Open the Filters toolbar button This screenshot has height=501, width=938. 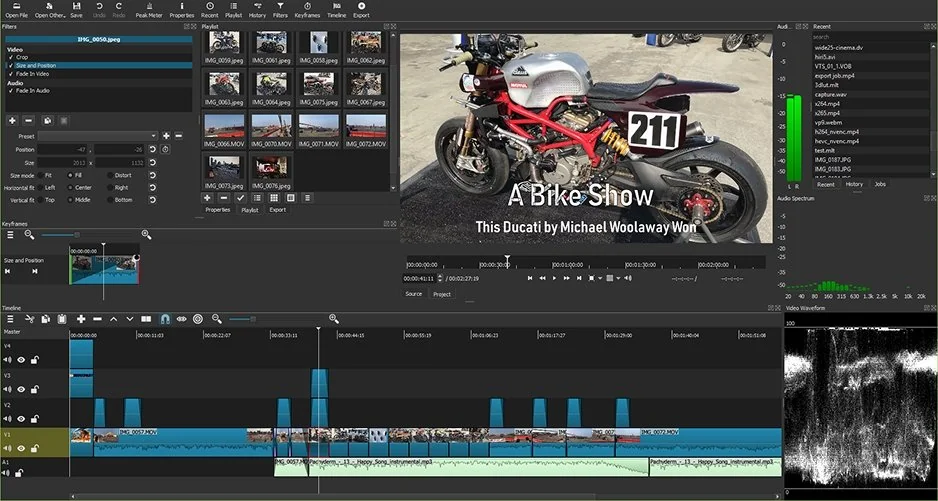point(280,10)
